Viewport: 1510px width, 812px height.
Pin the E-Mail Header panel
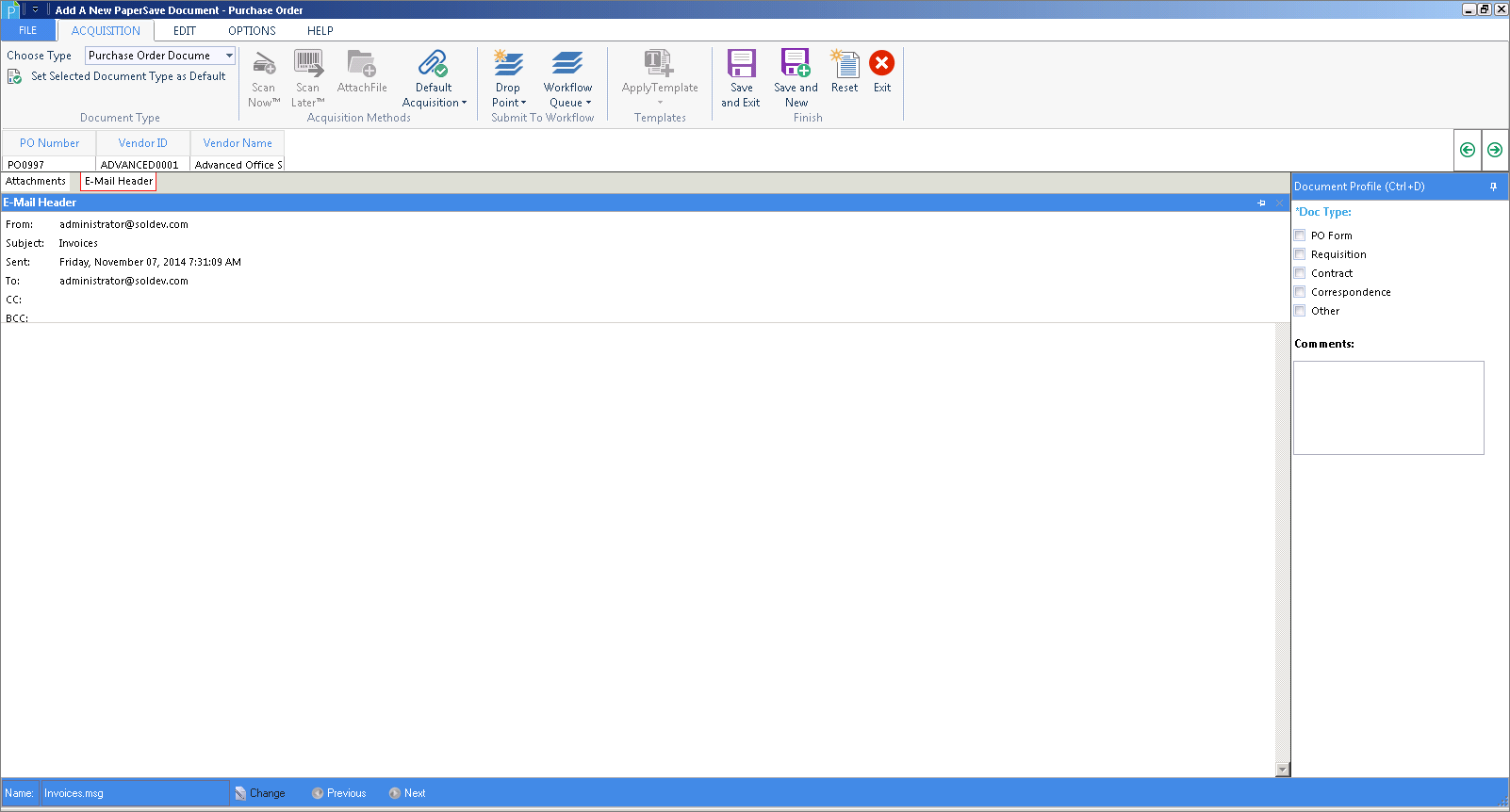point(1261,203)
